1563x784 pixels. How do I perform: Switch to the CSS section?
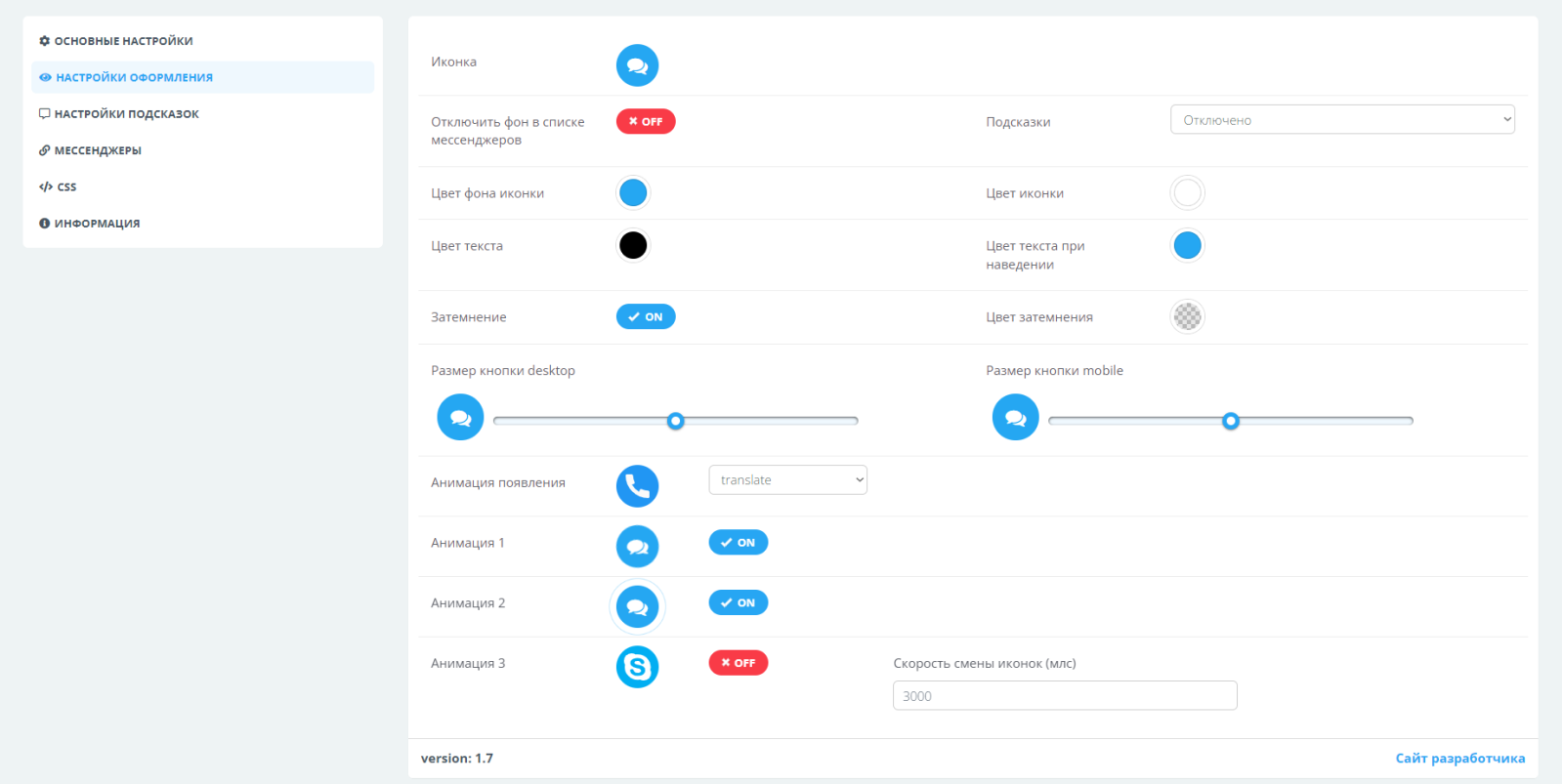tap(202, 186)
